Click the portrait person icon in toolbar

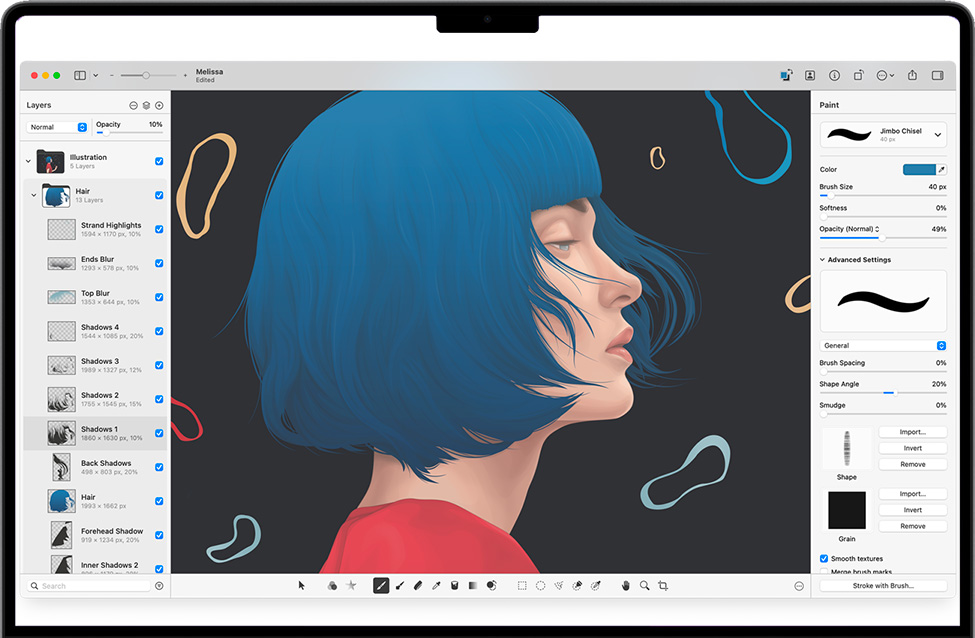coord(810,75)
